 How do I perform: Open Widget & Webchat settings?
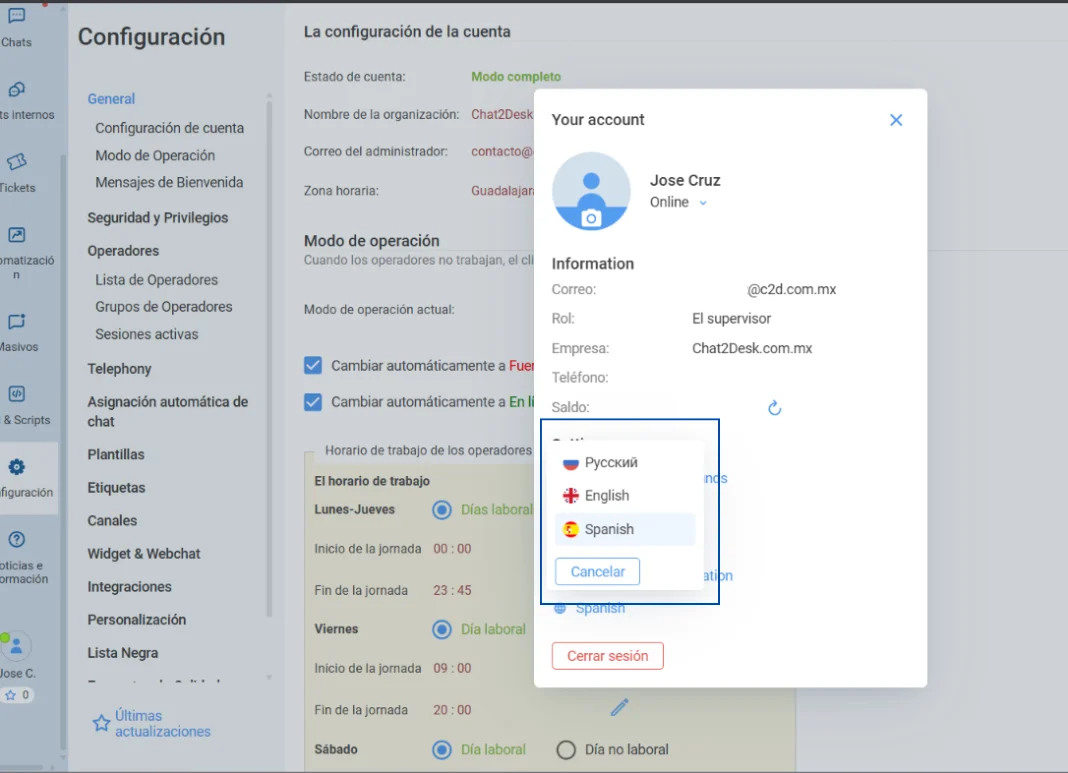pyautogui.click(x=144, y=554)
